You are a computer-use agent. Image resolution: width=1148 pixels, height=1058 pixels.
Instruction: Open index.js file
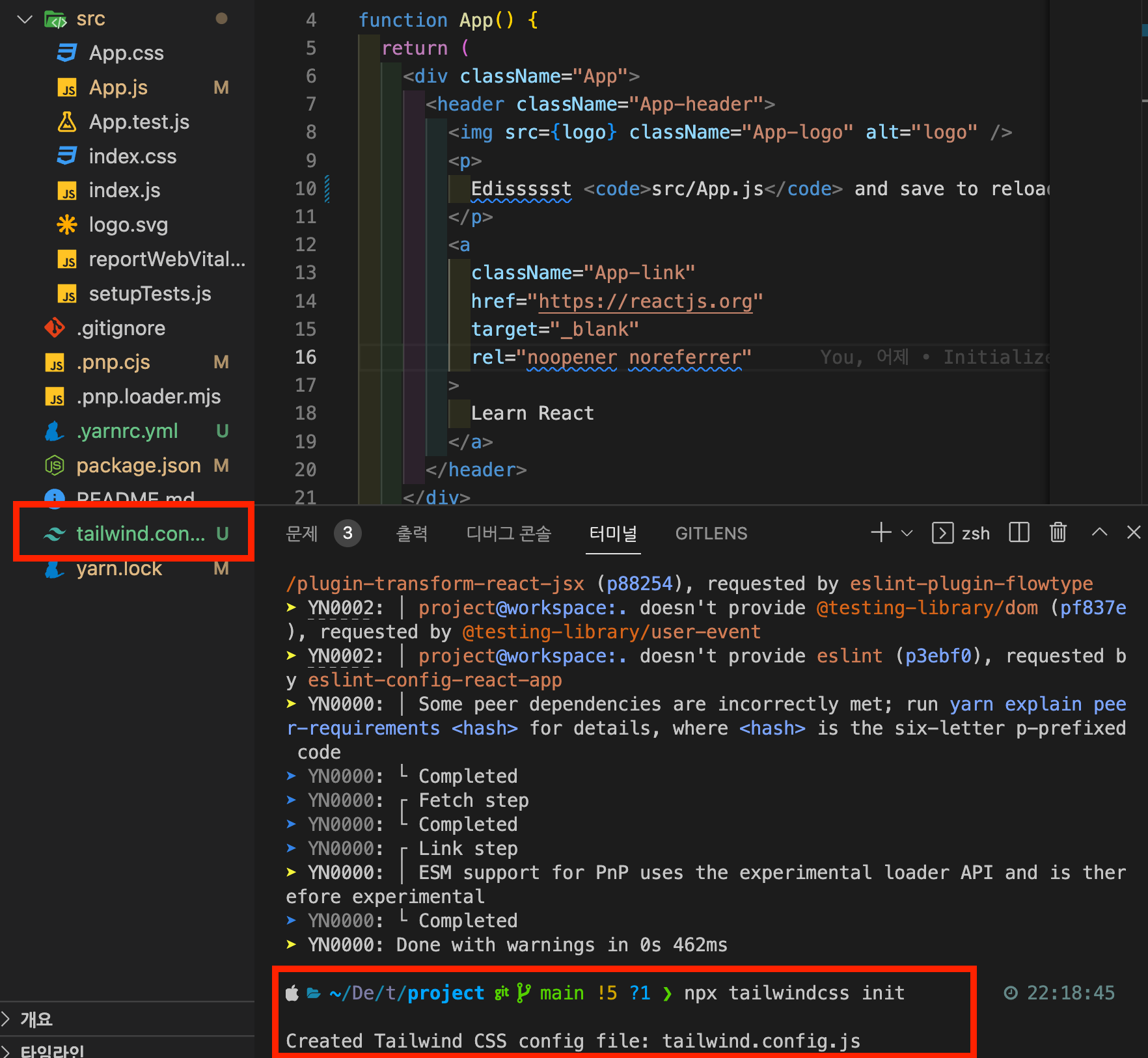(x=126, y=190)
